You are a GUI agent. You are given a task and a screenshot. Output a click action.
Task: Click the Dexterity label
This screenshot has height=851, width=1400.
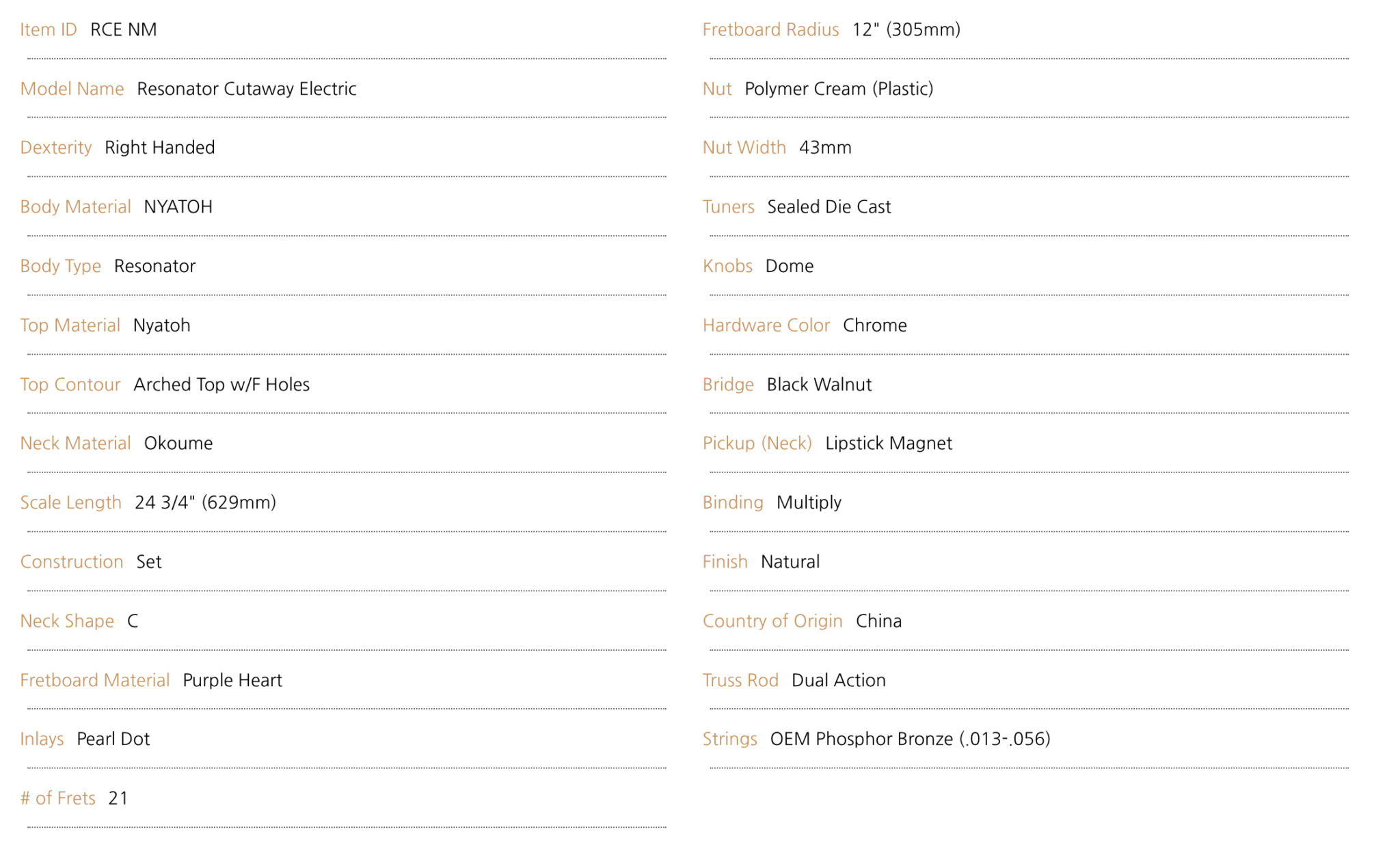click(x=55, y=148)
